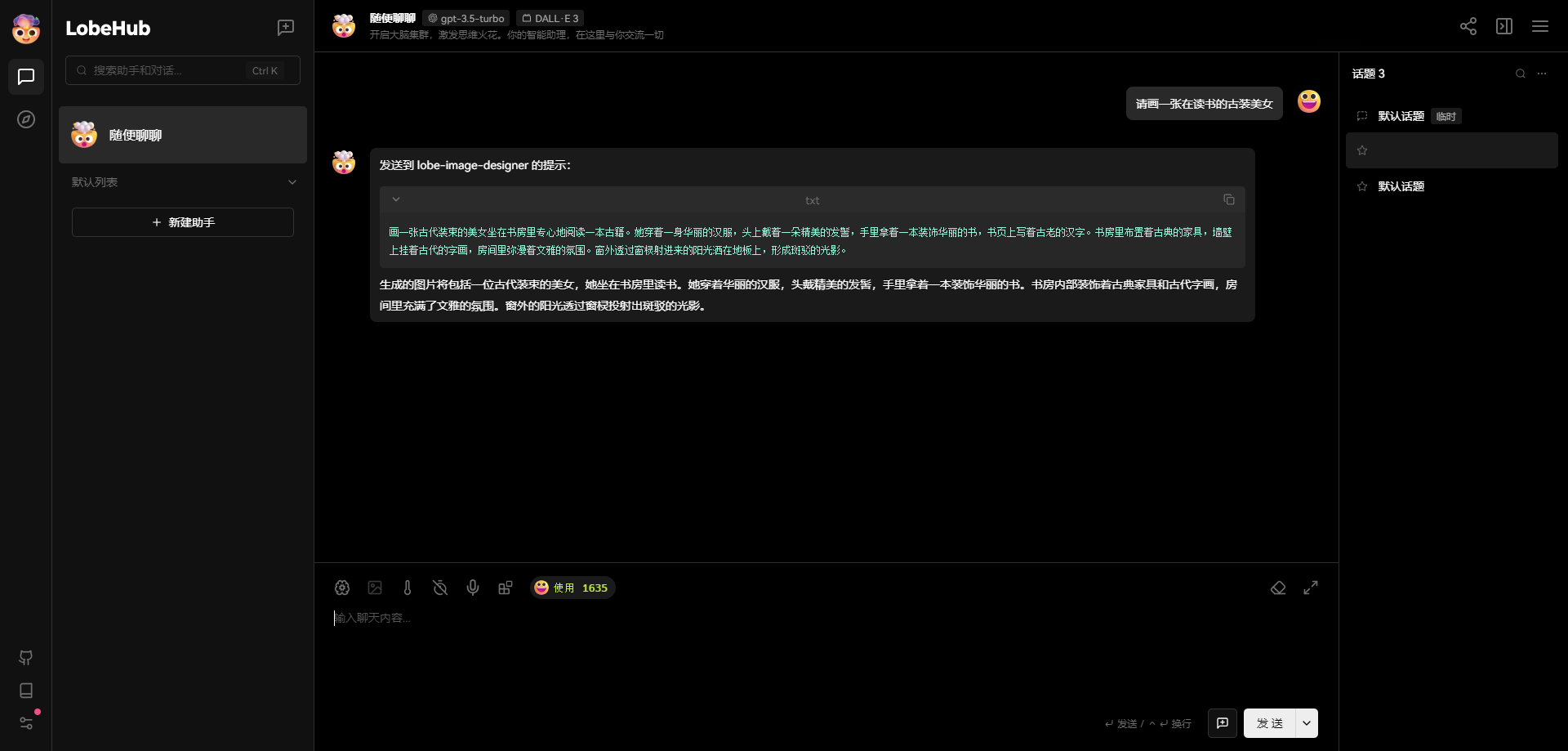
Task: Focus the 搜索助手和对话 search field
Action: point(183,70)
